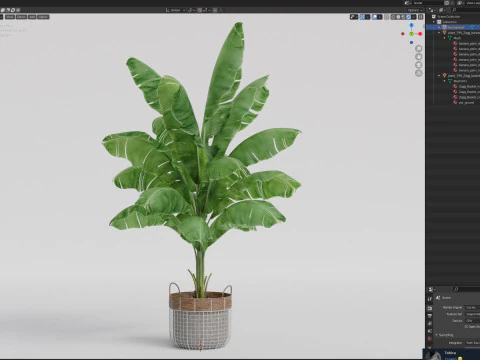480x360 pixels.
Task: Open the outliner filter dropdown
Action: 442,10
